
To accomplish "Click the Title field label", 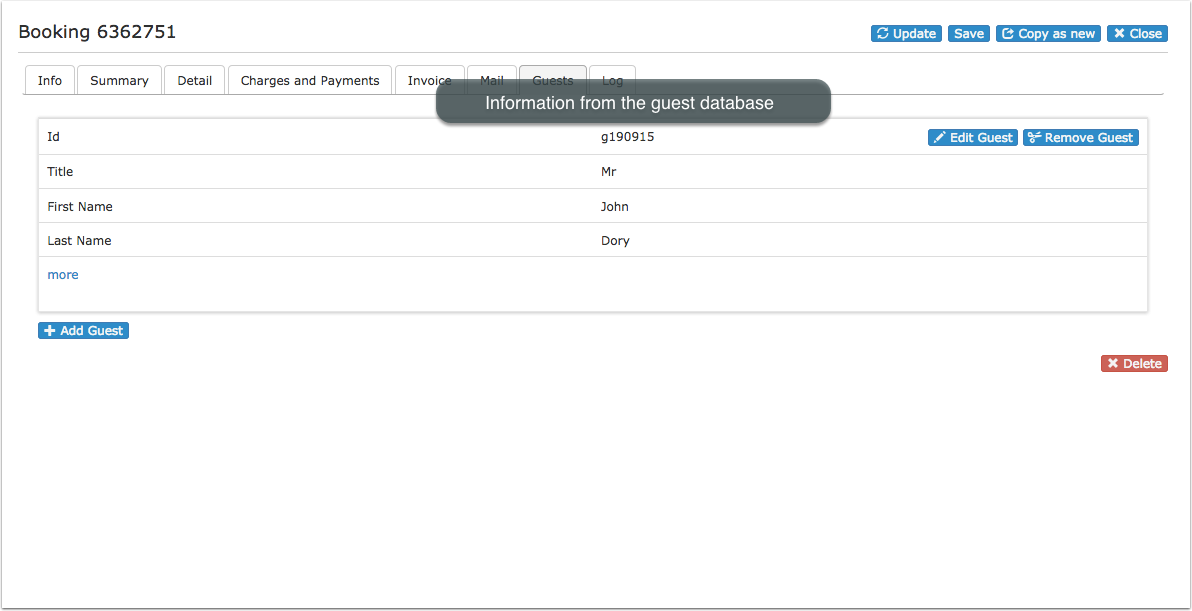I will pyautogui.click(x=60, y=172).
